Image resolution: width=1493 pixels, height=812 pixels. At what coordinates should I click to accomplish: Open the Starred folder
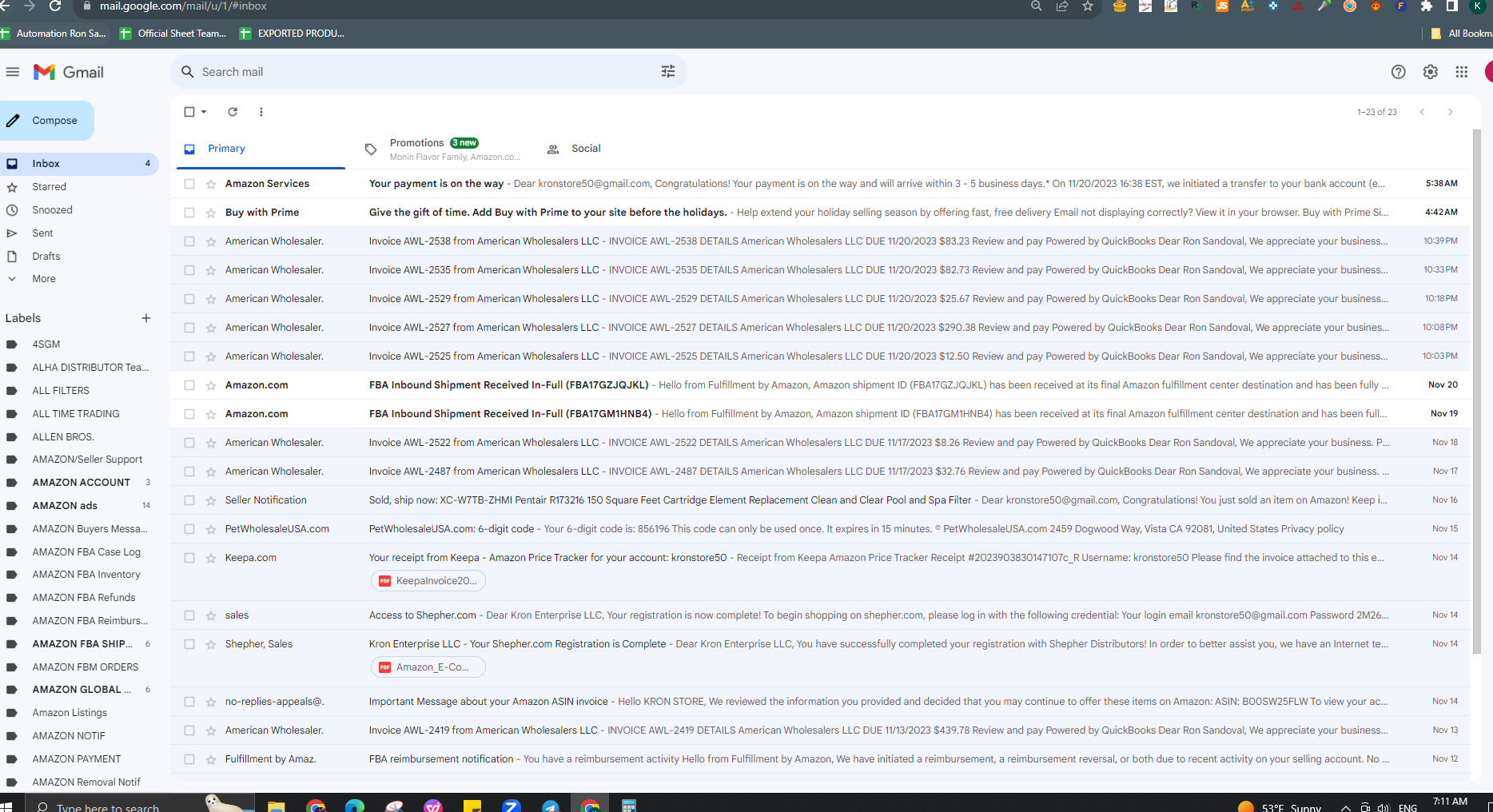(49, 187)
